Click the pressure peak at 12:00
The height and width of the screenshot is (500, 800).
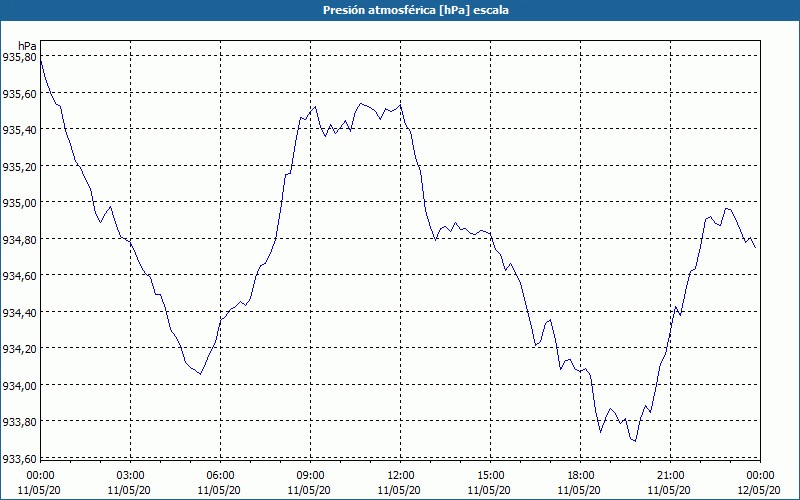(x=401, y=105)
